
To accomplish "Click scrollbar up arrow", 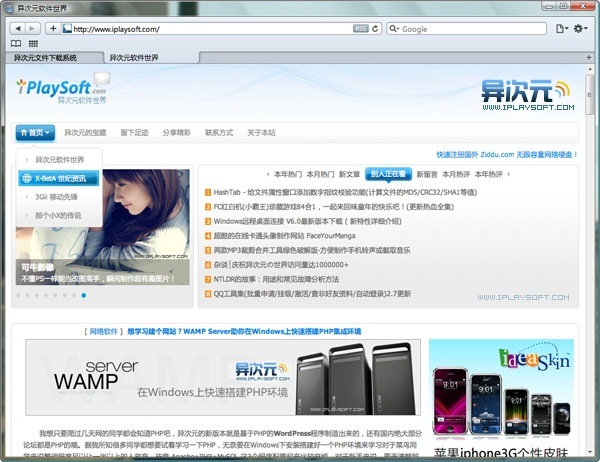I will [x=589, y=69].
